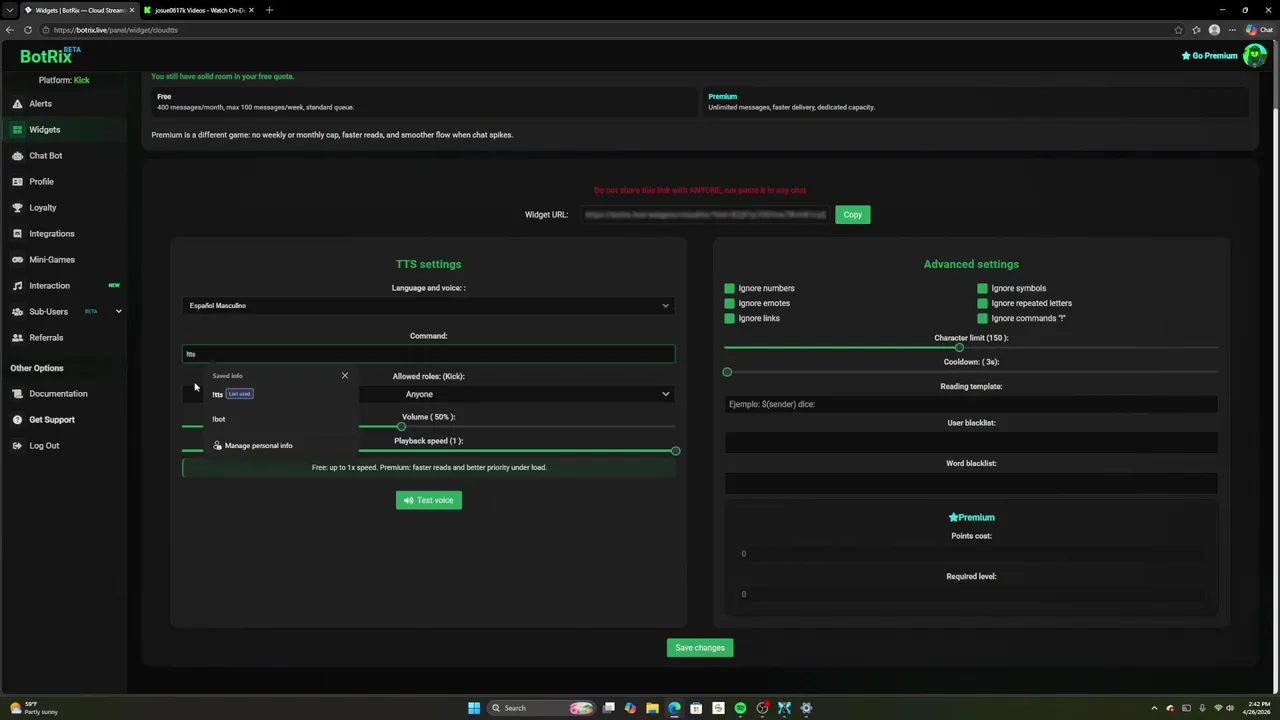This screenshot has width=1280, height=720.
Task: Open the Profile card icon
Action: pos(17,182)
